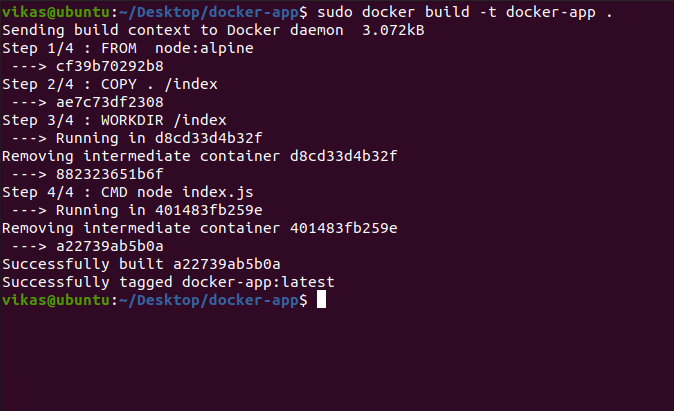Viewport: 674px width, 411px height.
Task: Click the top ~/Desktop/docker-app path text
Action: [208, 12]
